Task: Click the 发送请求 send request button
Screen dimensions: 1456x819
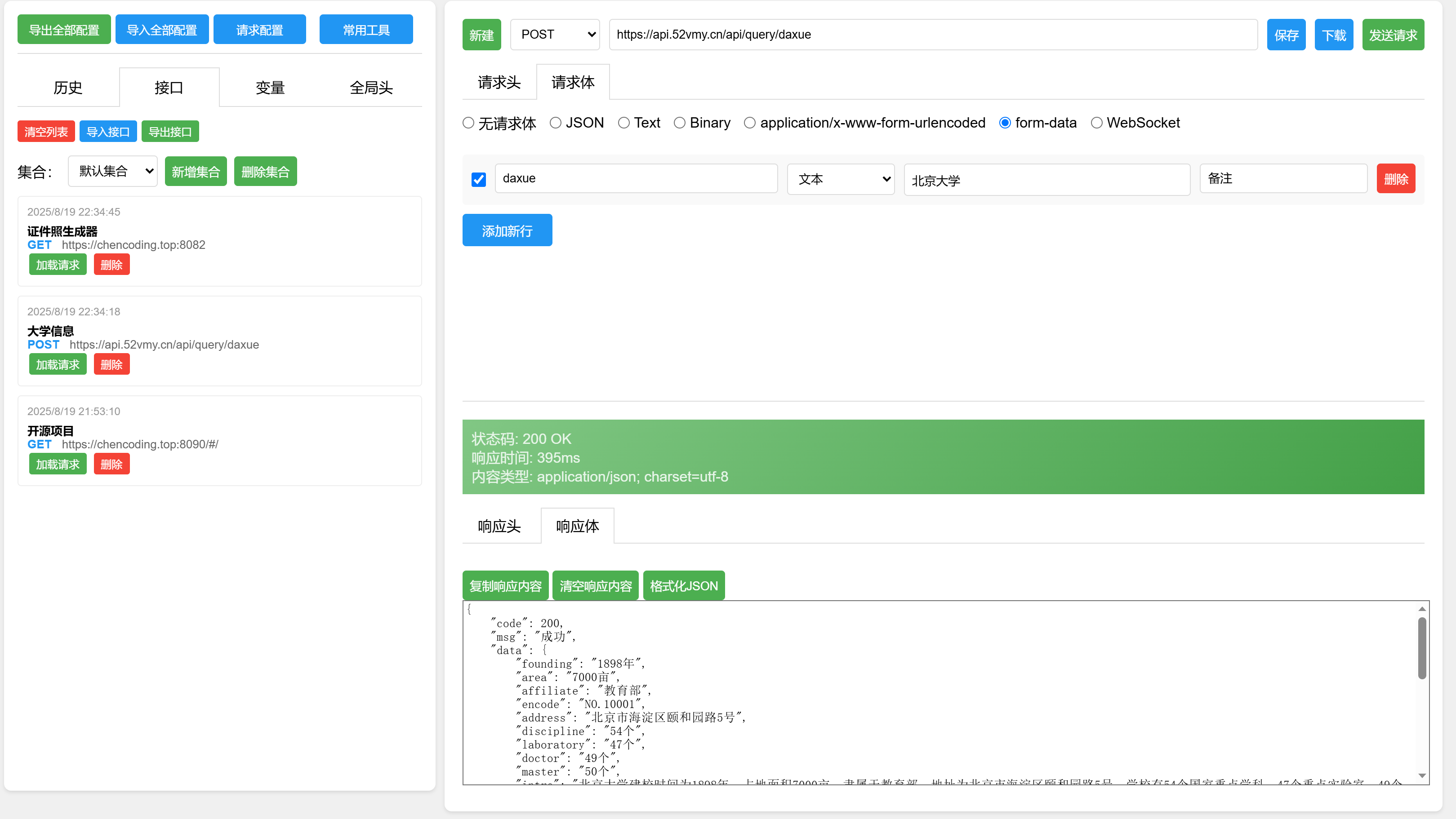Action: [x=1392, y=35]
